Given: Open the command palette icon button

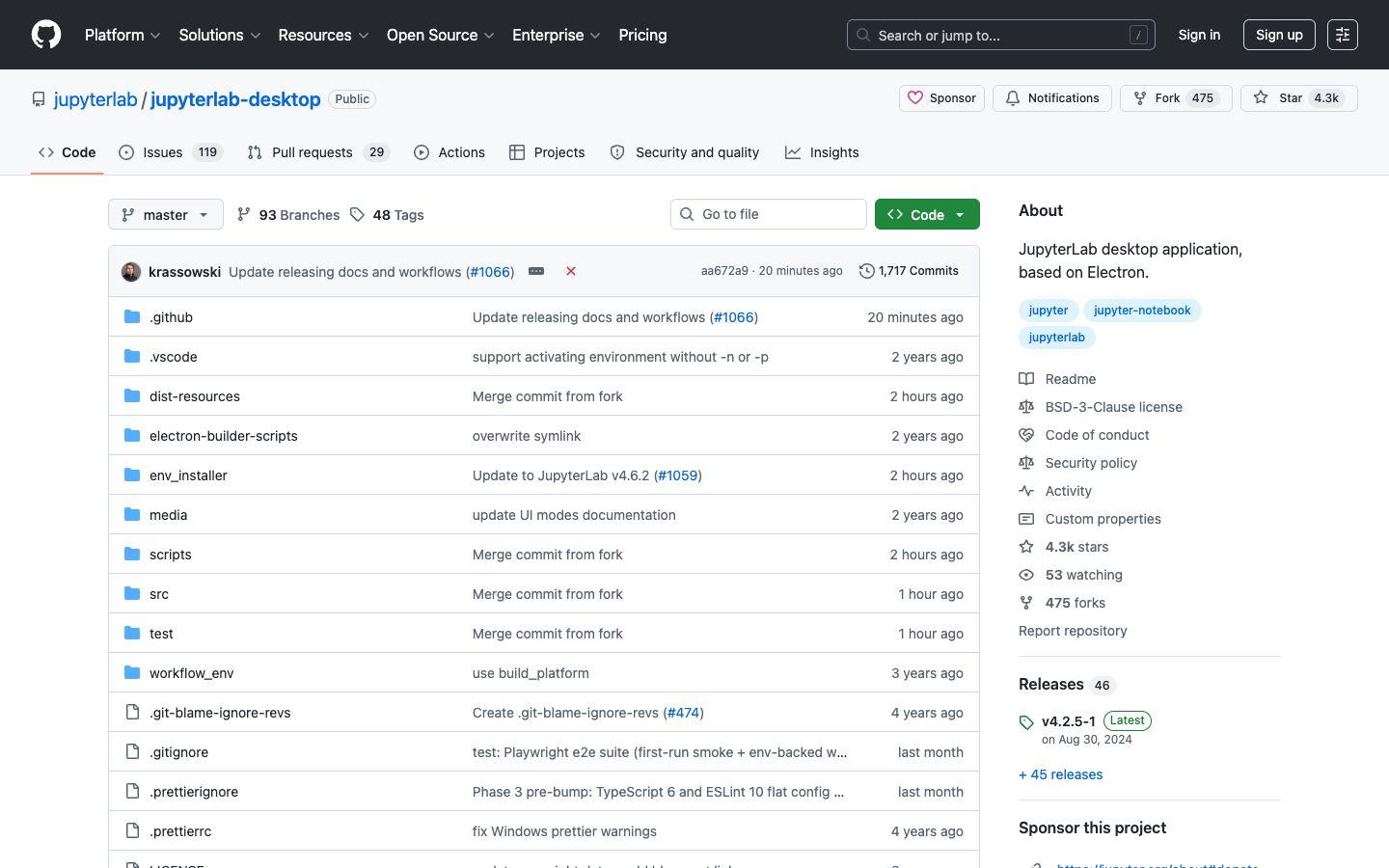Looking at the screenshot, I should point(1343,35).
